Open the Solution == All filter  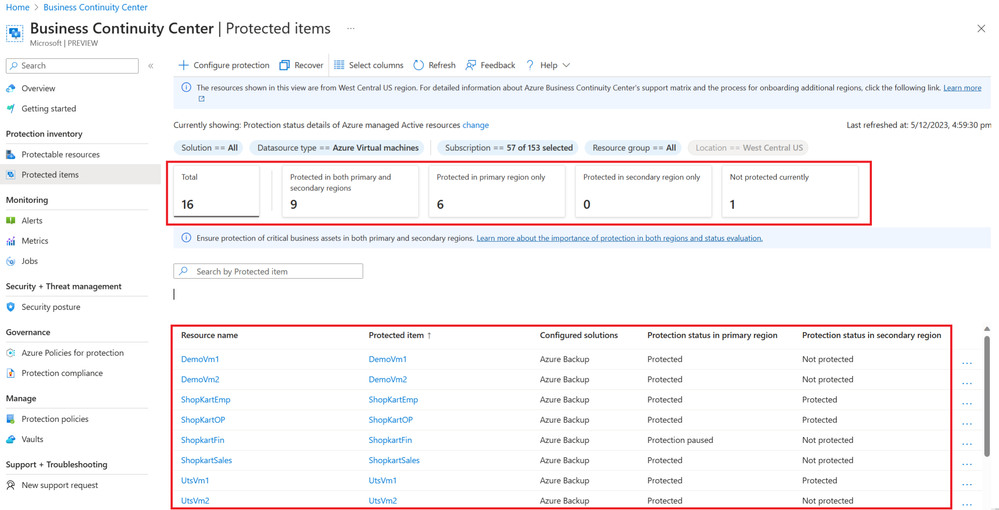tap(209, 148)
